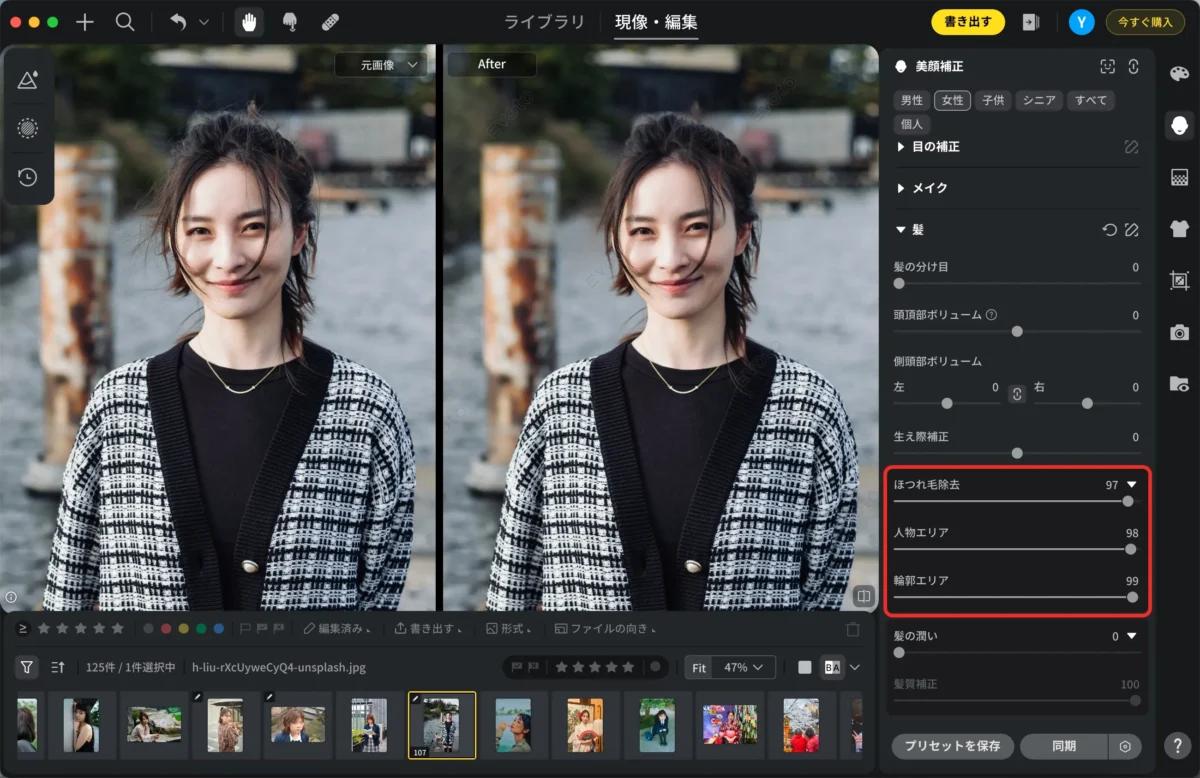This screenshot has height=778, width=1200.
Task: Select the 女性 gender filter
Action: pyautogui.click(x=953, y=100)
